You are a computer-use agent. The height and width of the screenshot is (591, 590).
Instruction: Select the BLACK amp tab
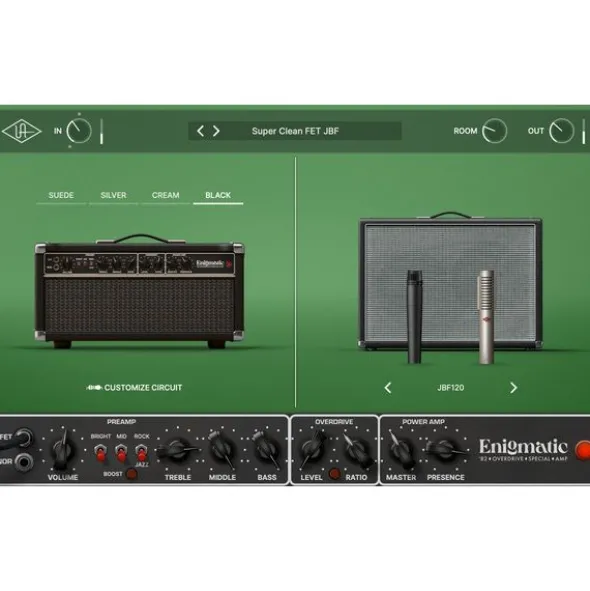tap(218, 195)
